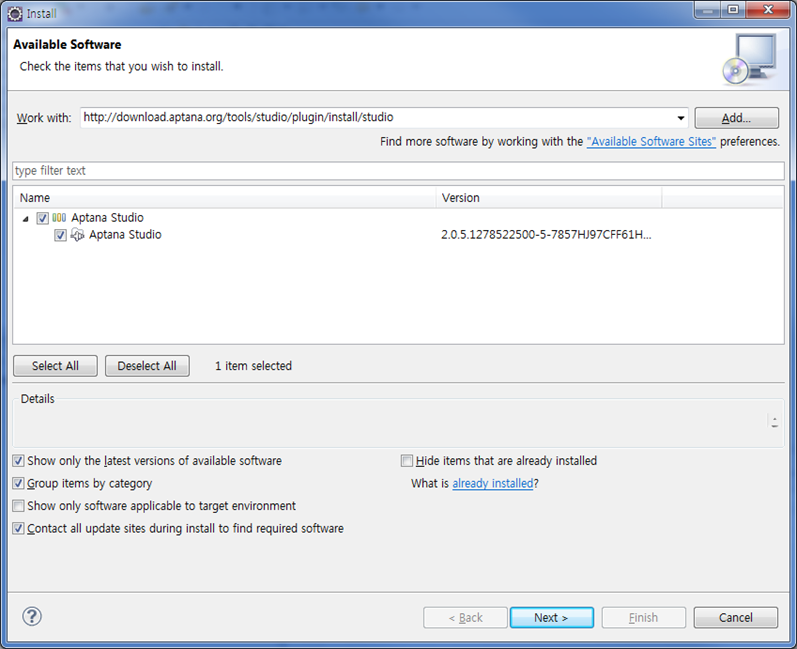Select the child Aptana Studio row label

coord(125,234)
